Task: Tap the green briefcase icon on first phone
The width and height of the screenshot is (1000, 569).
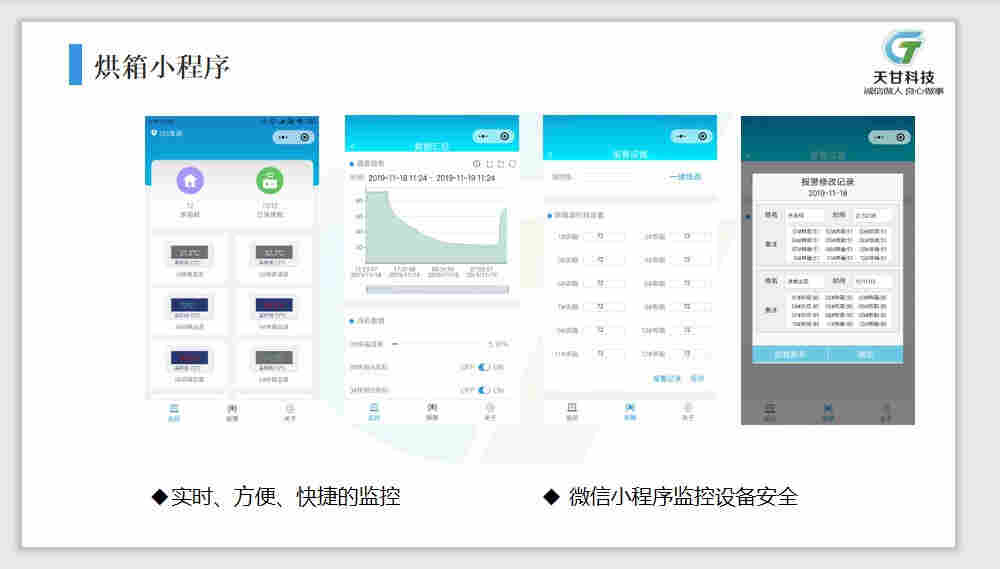Action: (x=269, y=180)
